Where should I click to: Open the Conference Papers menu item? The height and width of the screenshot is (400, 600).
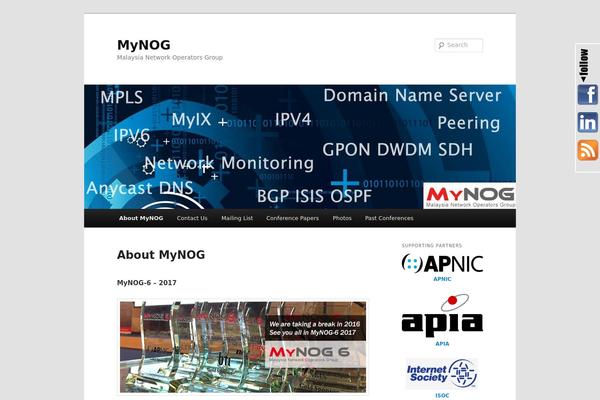[292, 218]
